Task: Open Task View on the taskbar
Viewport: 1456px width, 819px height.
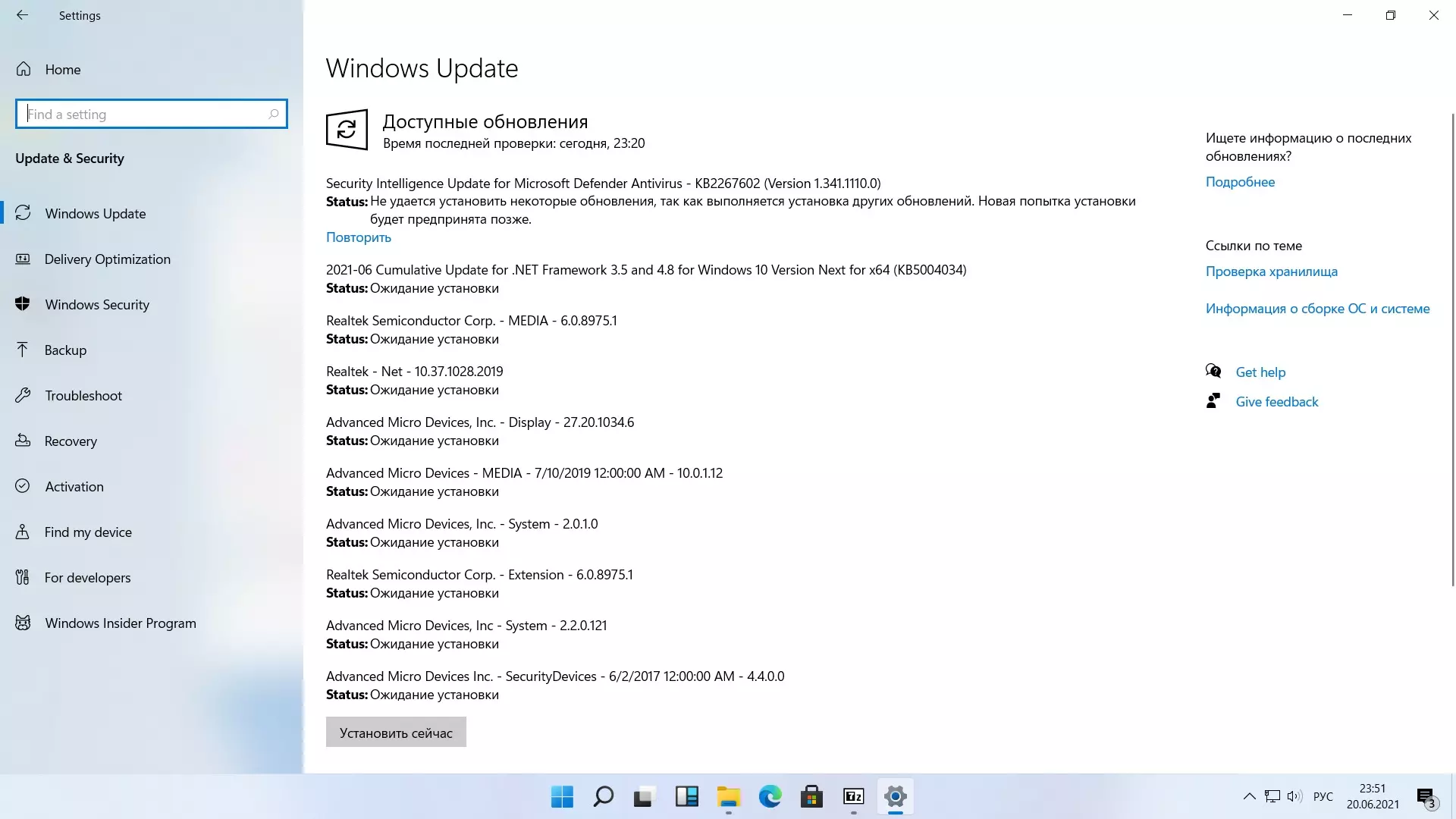Action: pos(645,797)
